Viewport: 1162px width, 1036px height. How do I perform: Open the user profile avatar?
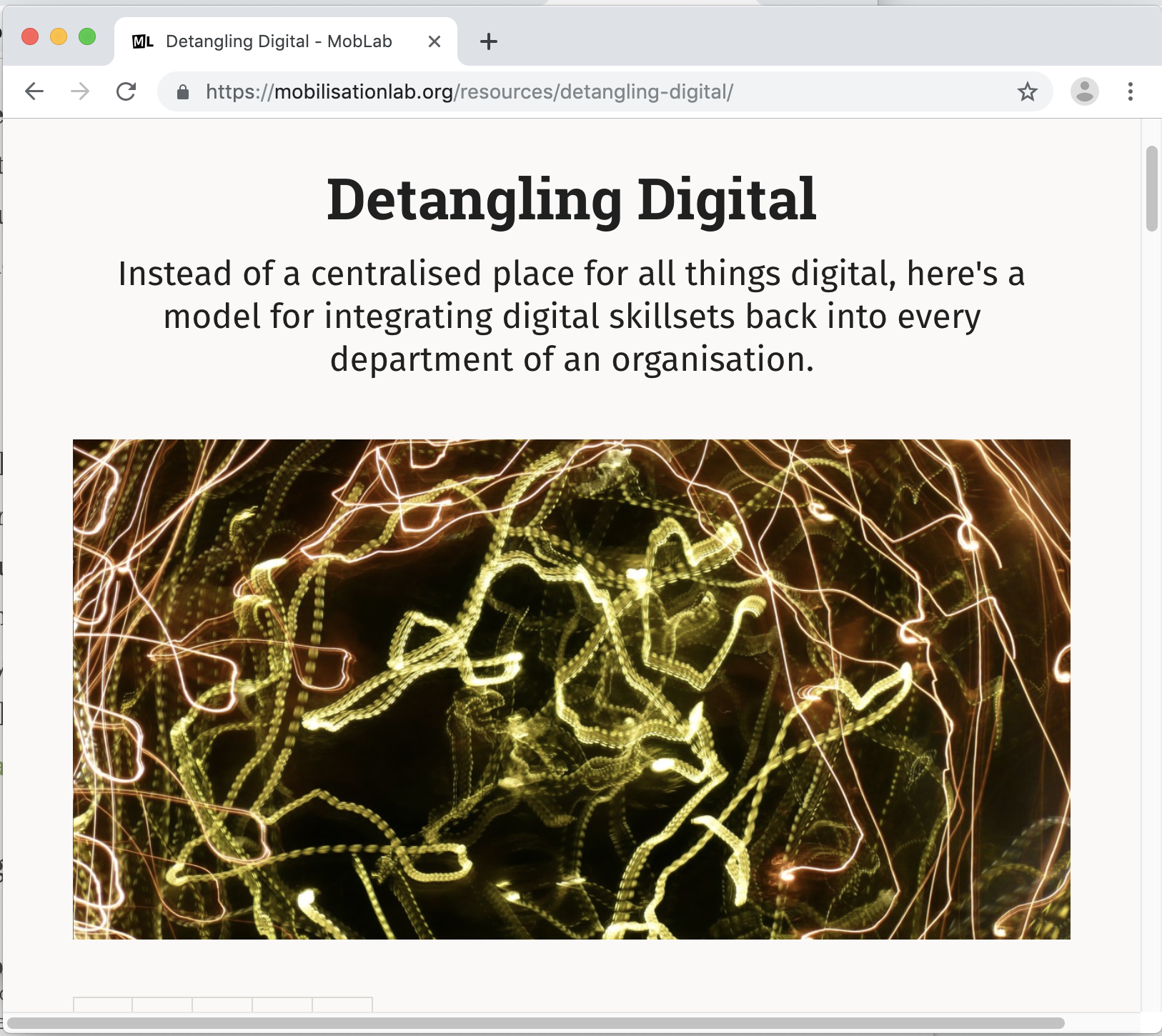(1084, 91)
